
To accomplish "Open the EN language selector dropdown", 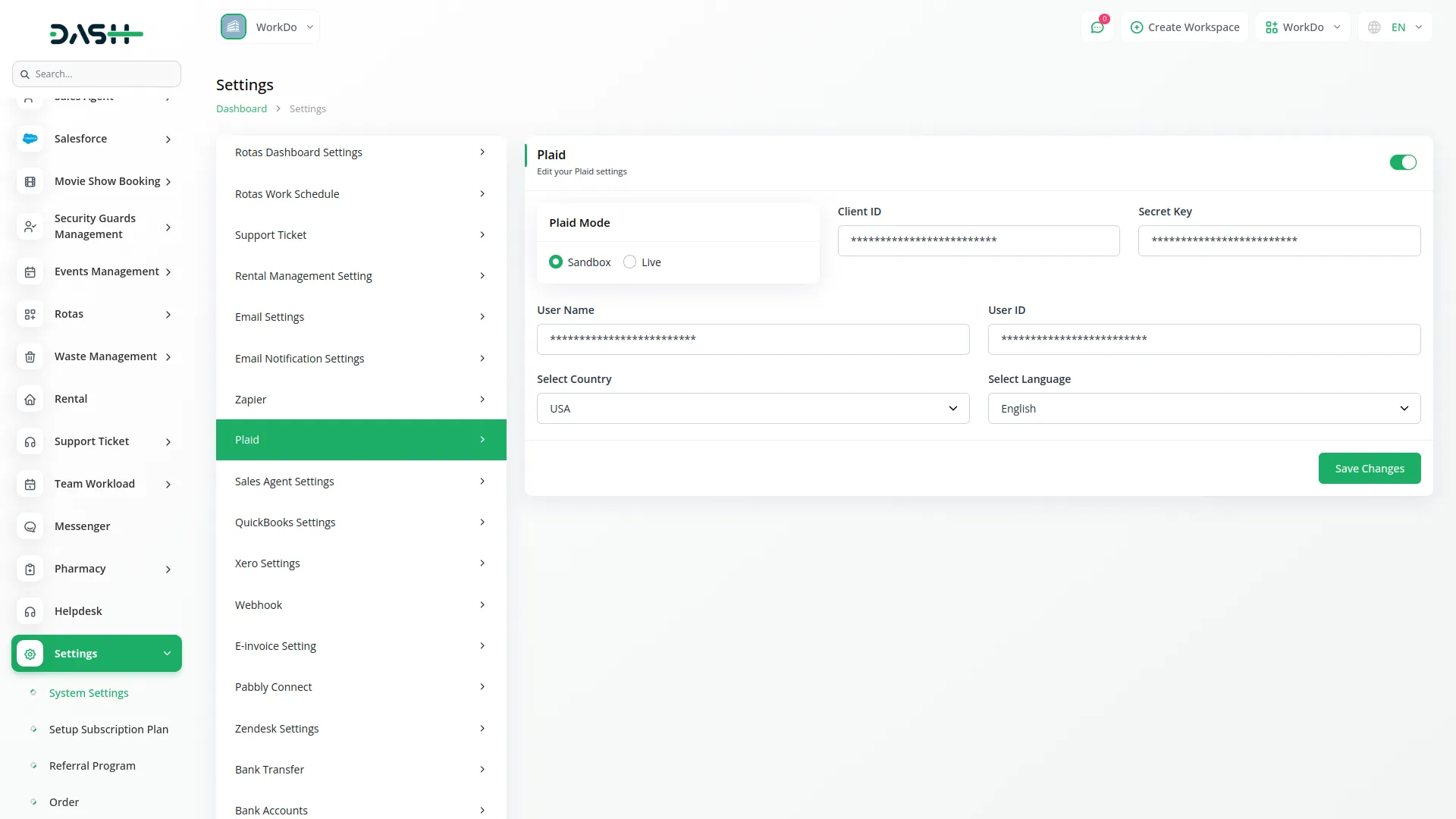I will click(1395, 27).
